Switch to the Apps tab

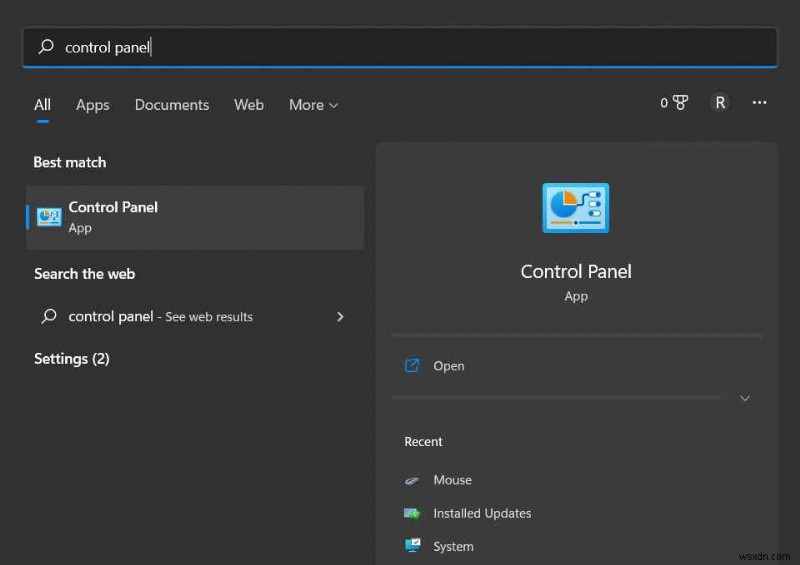[x=92, y=105]
